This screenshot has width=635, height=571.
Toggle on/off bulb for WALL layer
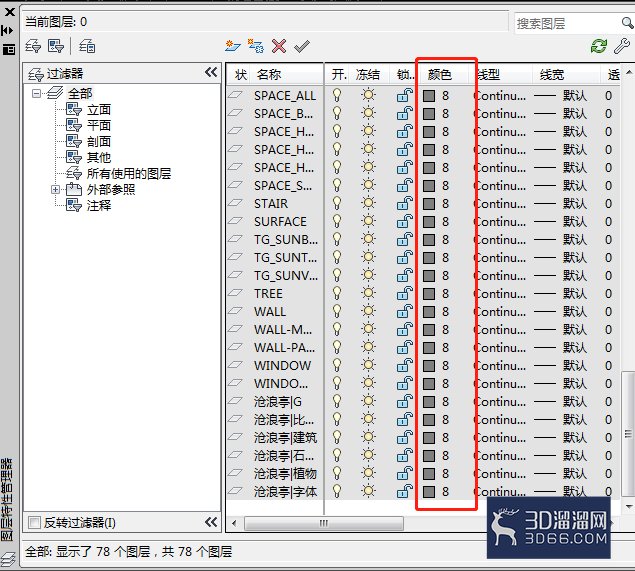coord(337,311)
